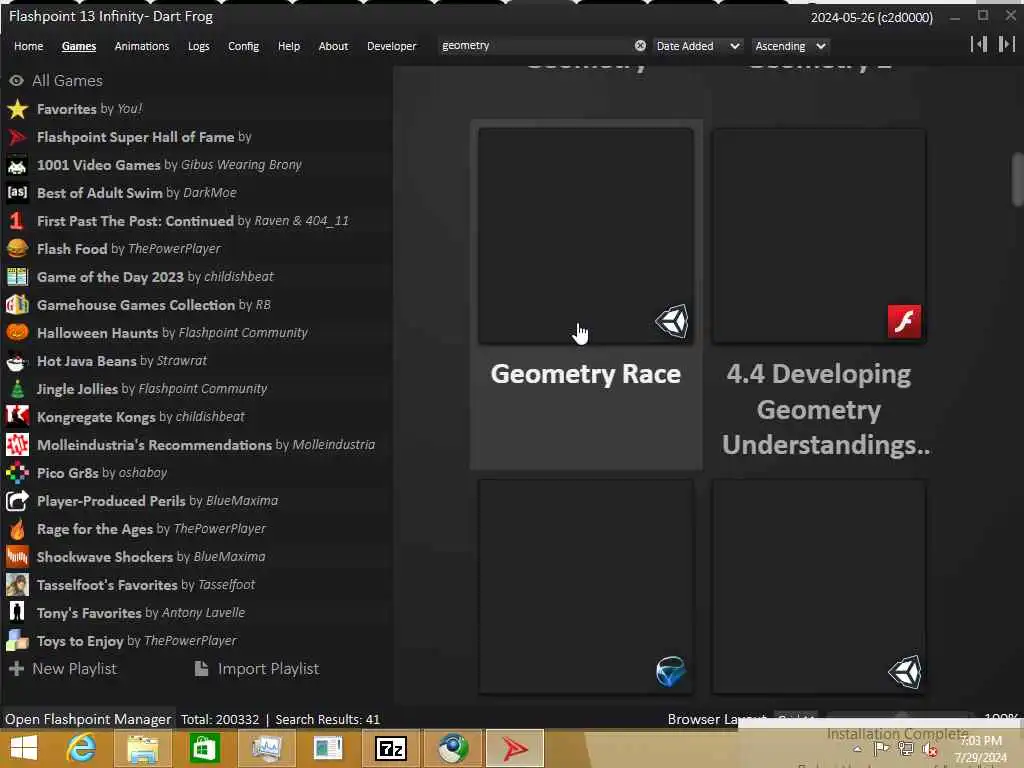Select Tony's Favorites playlist icon
Screen dimensions: 1024x768
coord(17,613)
